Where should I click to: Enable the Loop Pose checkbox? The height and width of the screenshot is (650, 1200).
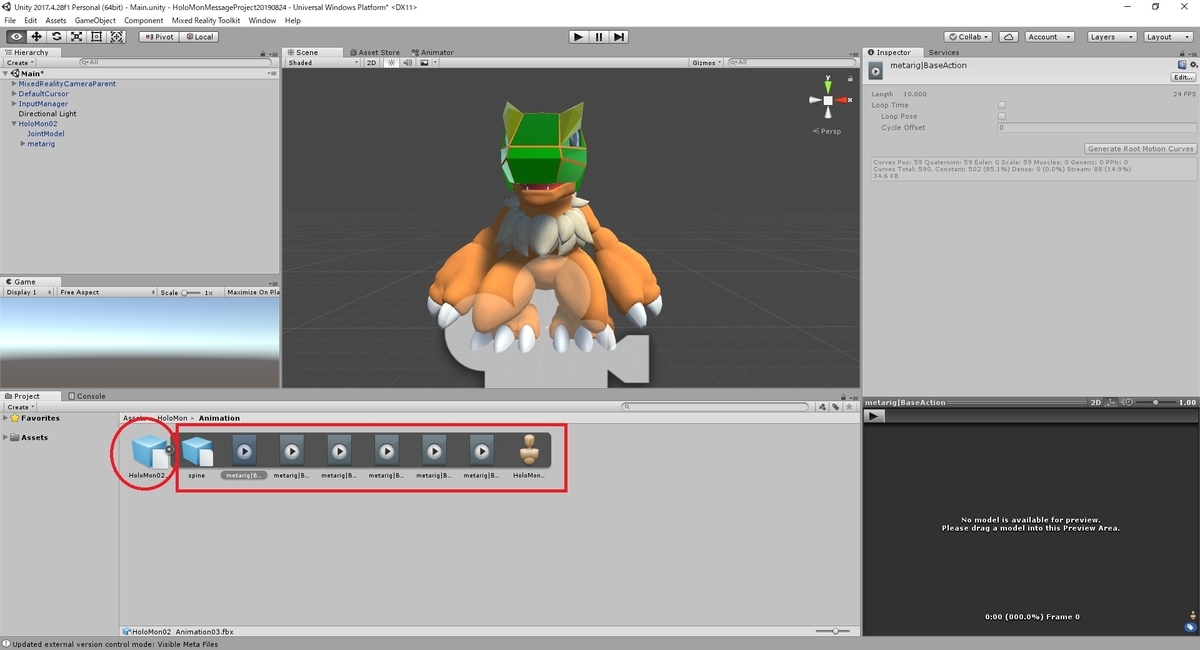click(x=1001, y=116)
